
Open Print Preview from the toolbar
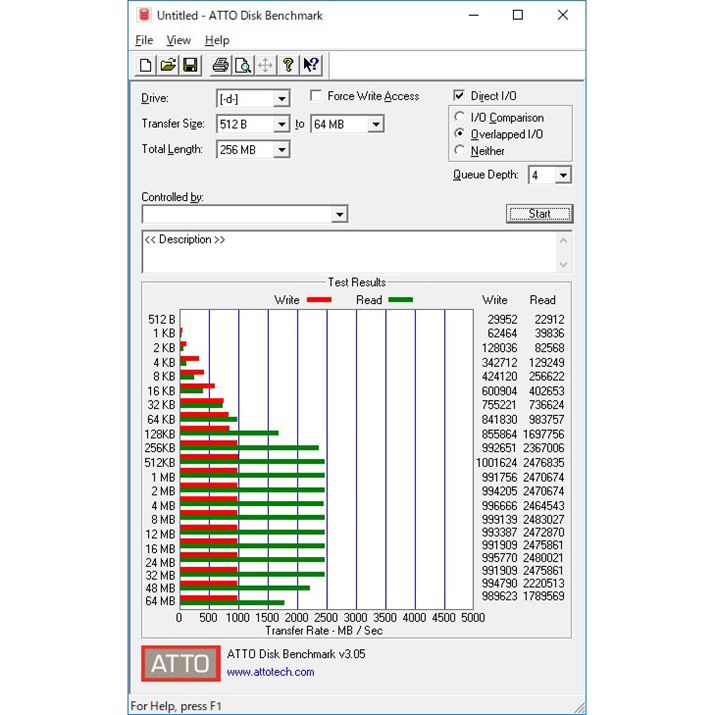(242, 66)
